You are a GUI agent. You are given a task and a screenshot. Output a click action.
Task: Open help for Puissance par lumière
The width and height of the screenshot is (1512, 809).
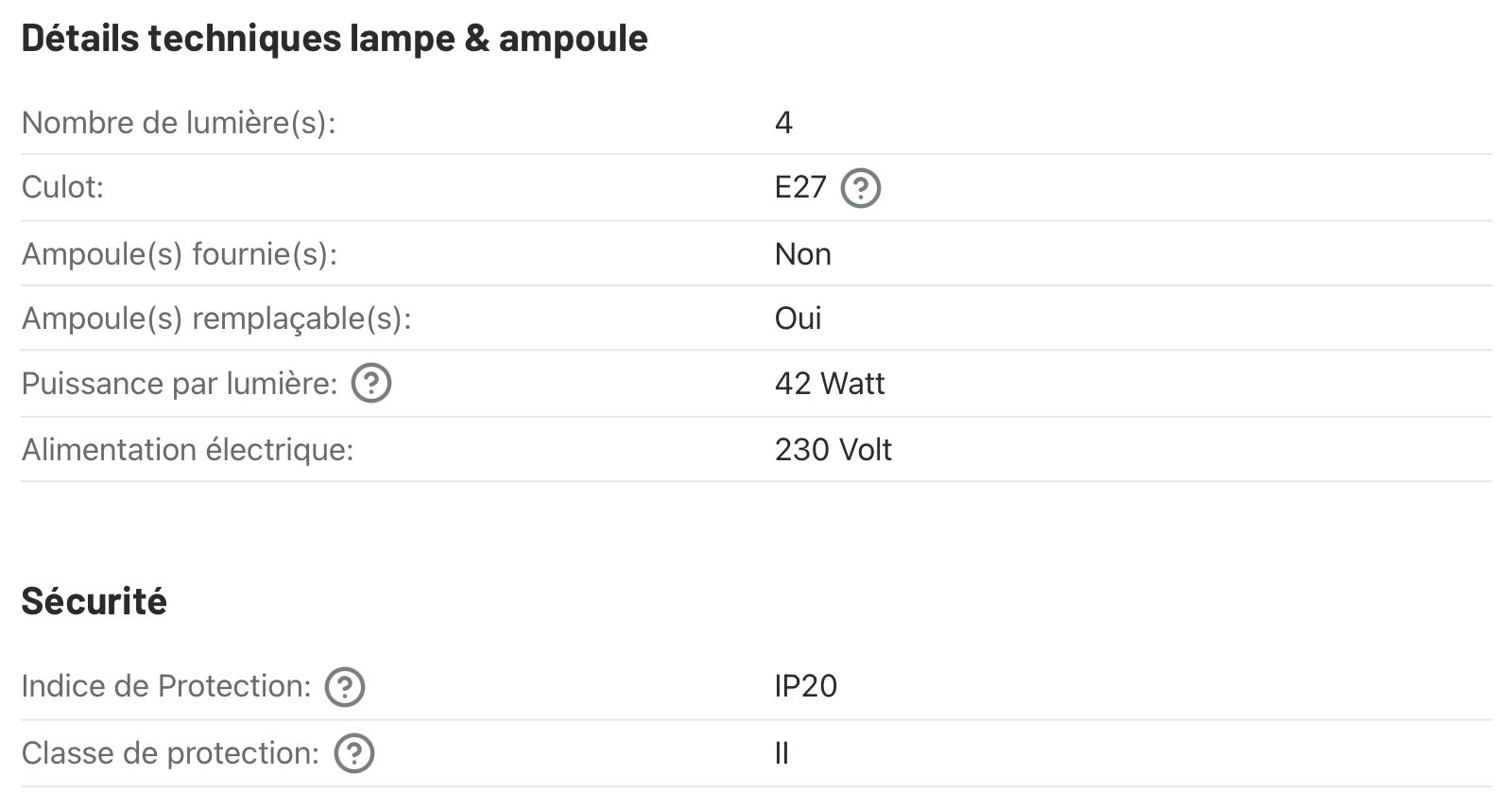click(371, 384)
